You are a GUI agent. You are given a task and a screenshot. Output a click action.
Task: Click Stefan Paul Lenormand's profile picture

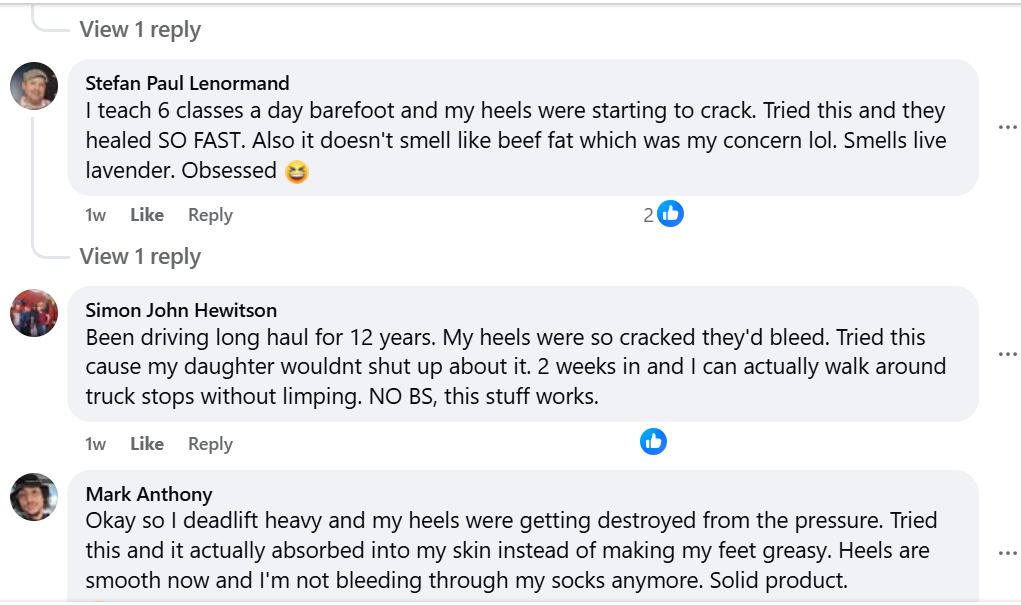pyautogui.click(x=34, y=86)
